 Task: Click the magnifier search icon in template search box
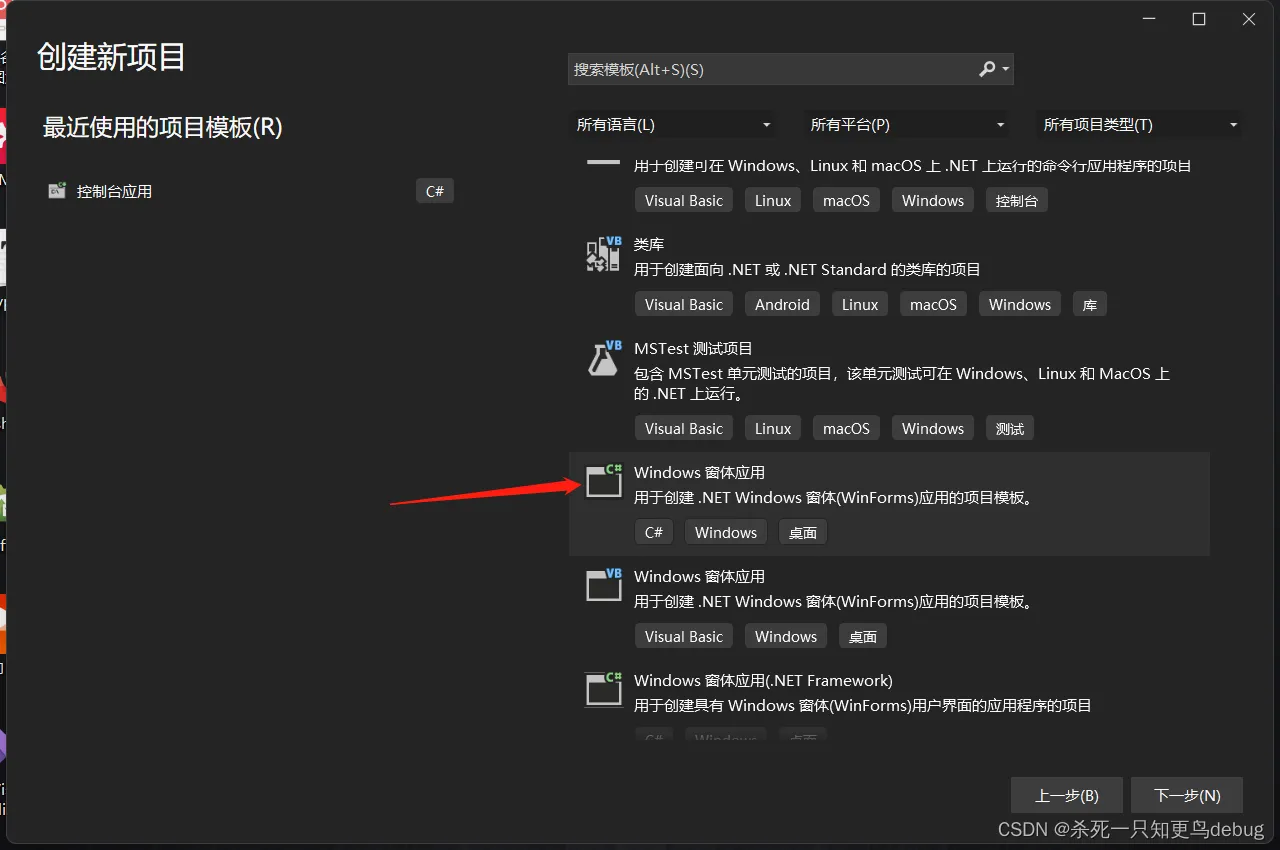(x=987, y=69)
